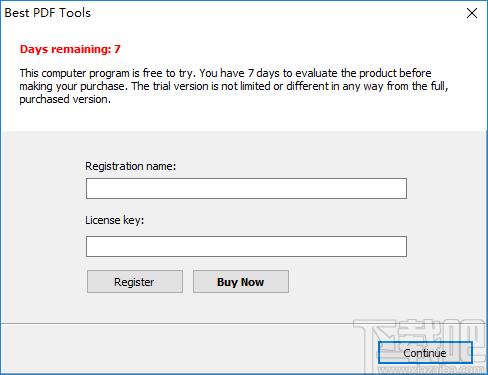
Task: Continue with the trial version
Action: tap(425, 353)
